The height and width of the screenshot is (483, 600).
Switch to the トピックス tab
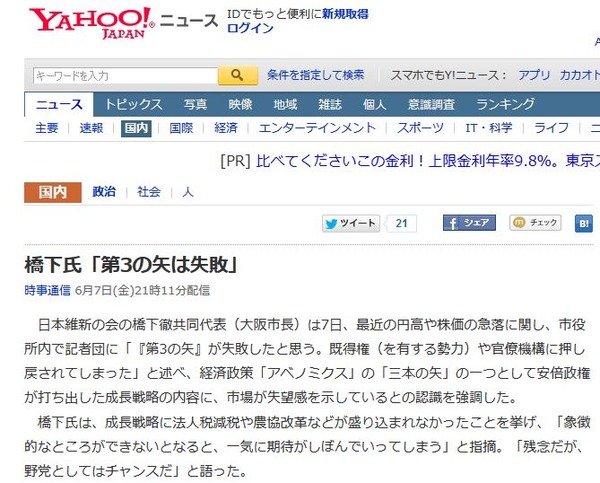click(134, 104)
